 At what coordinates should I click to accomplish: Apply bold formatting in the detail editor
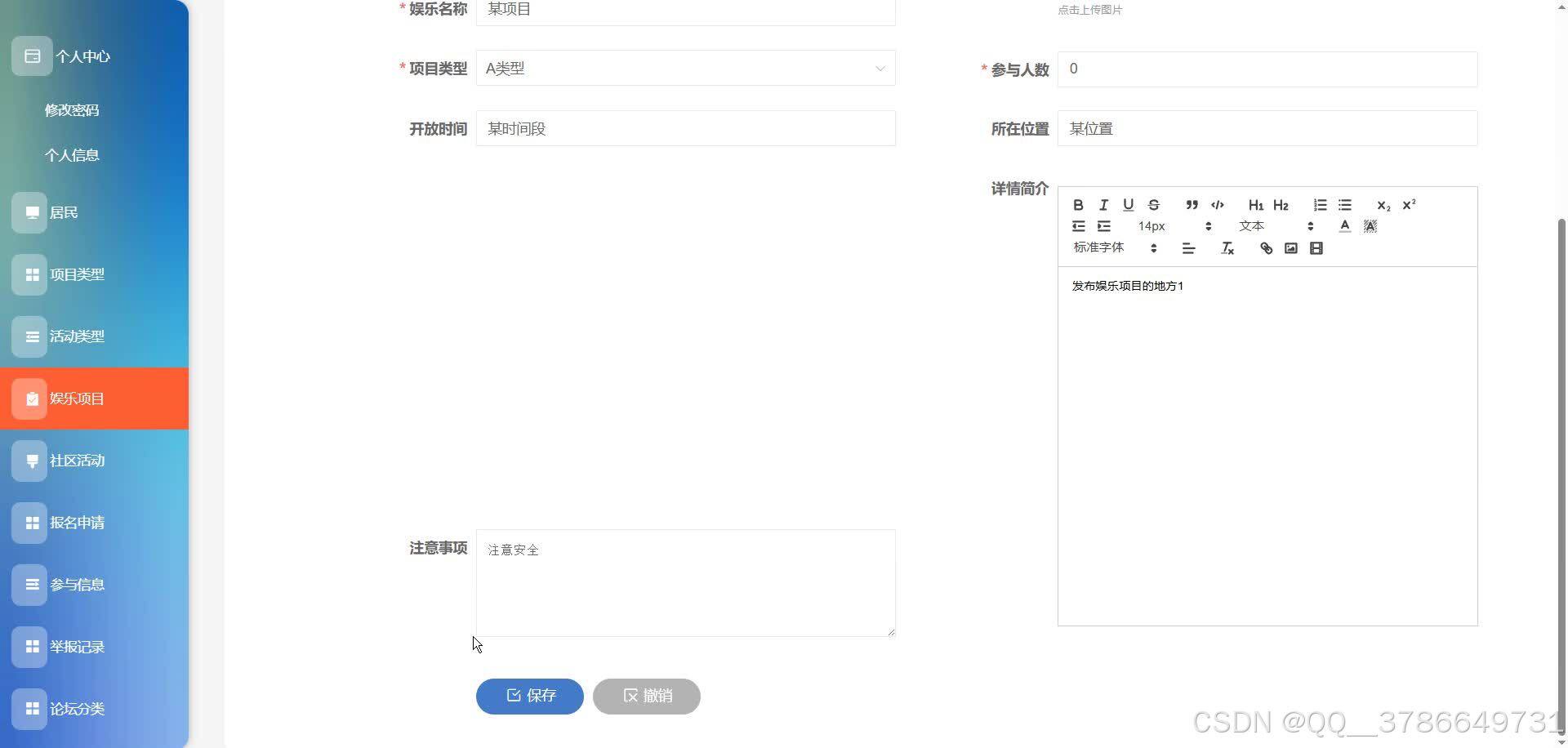pyautogui.click(x=1078, y=204)
